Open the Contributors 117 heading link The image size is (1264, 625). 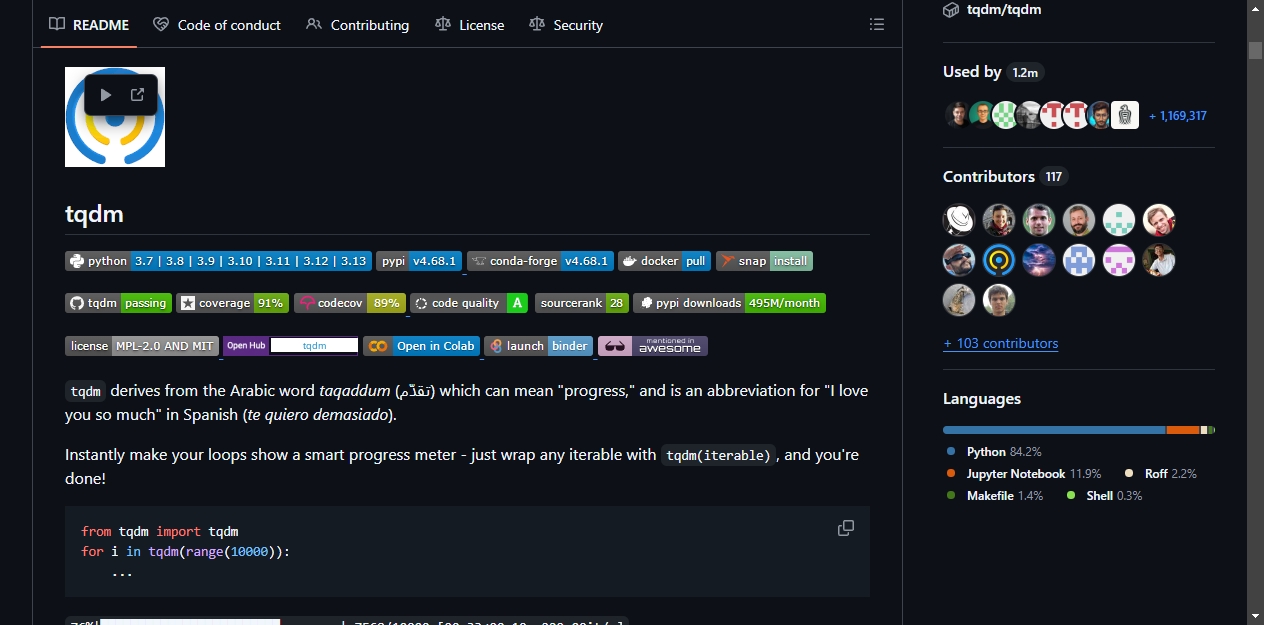tap(1005, 176)
